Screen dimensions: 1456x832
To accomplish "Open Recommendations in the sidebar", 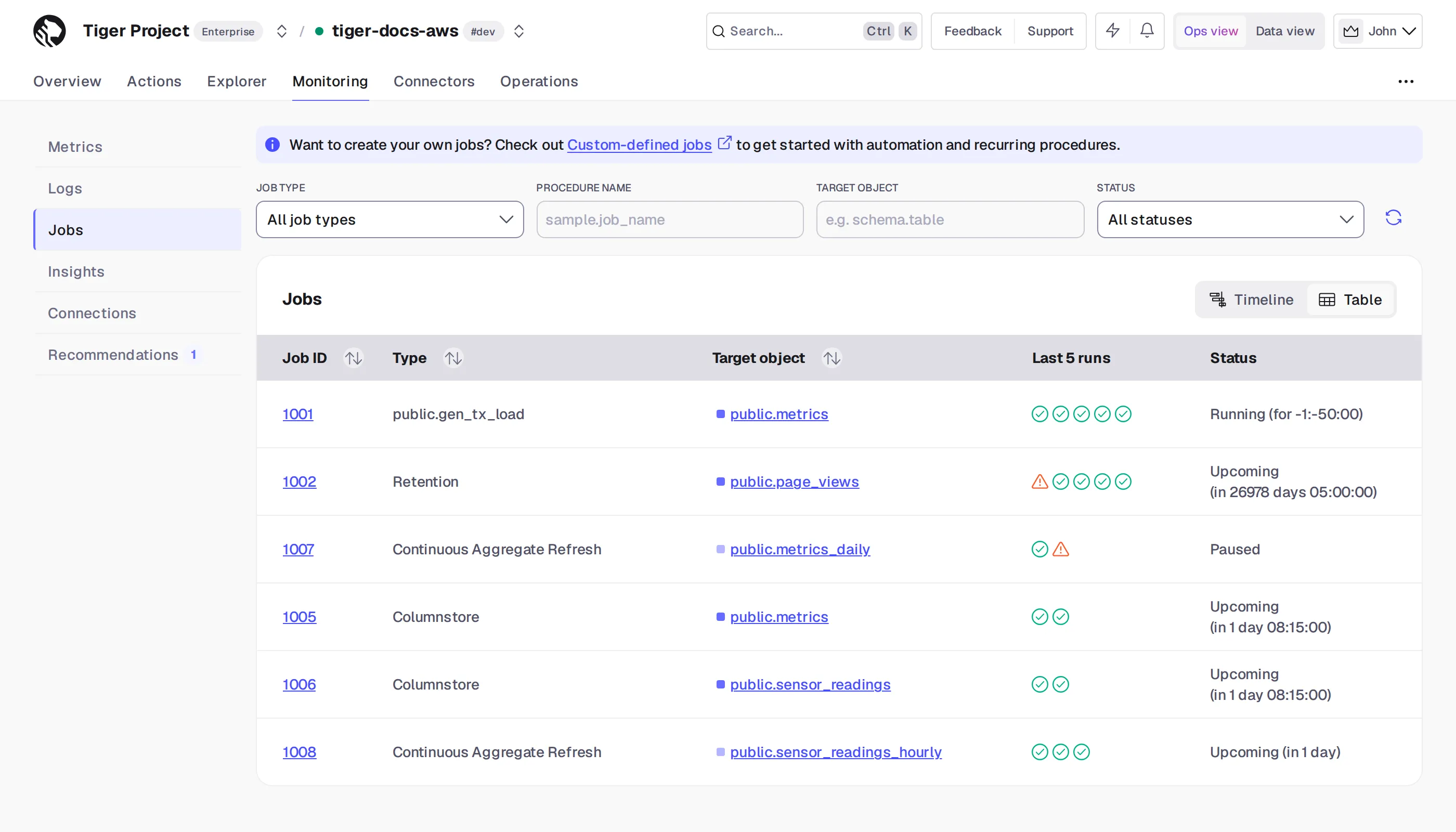I will pos(137,355).
